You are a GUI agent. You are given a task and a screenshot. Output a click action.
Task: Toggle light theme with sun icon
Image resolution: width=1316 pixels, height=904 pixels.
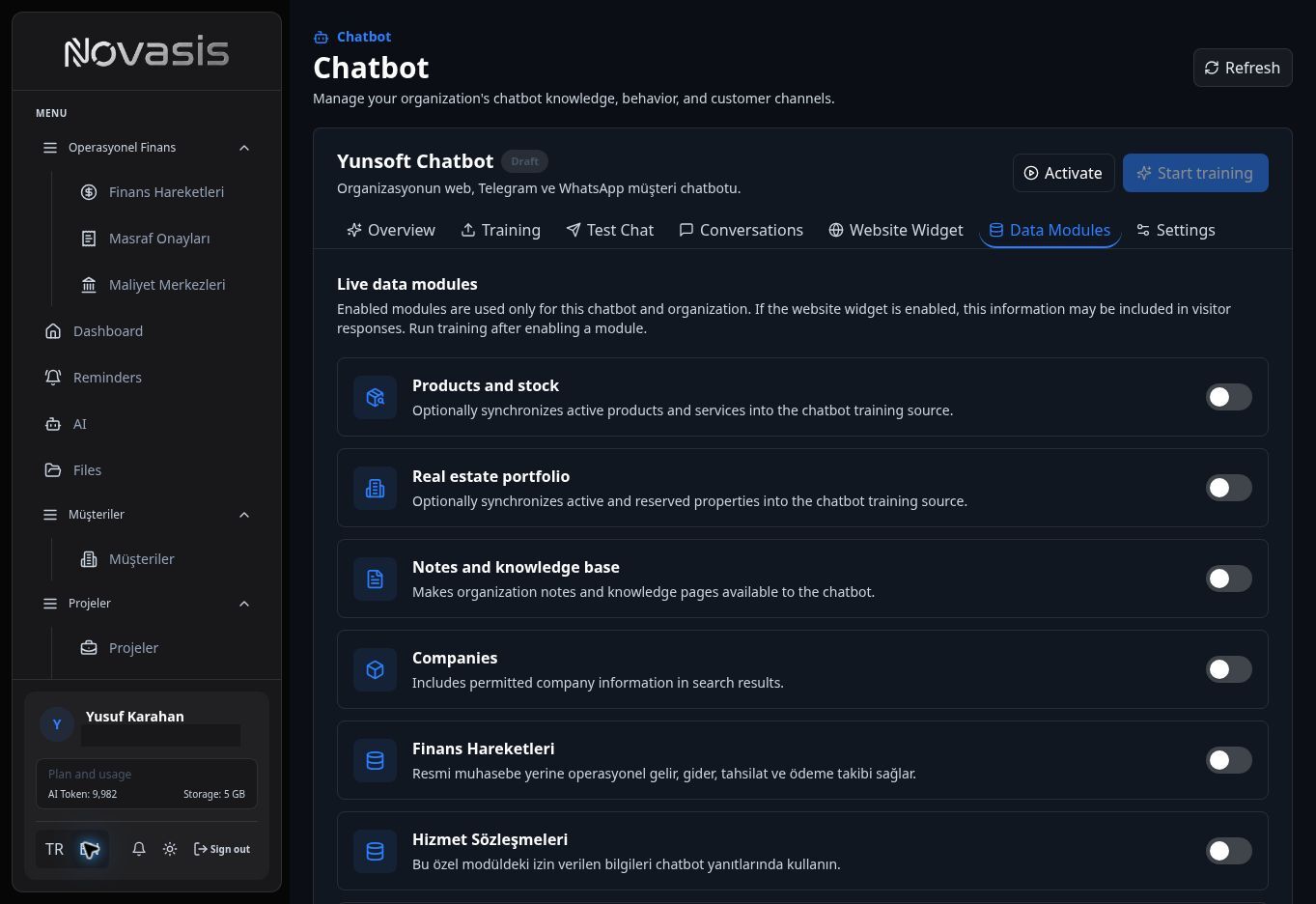170,849
